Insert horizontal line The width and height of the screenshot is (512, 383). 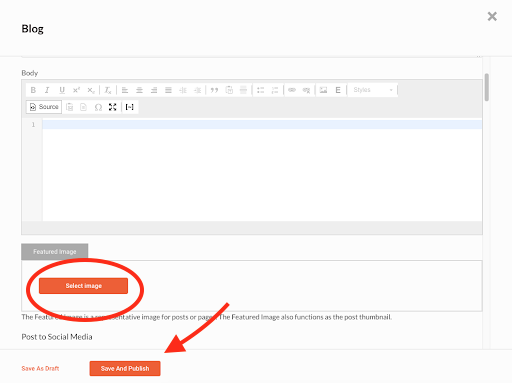pos(243,90)
